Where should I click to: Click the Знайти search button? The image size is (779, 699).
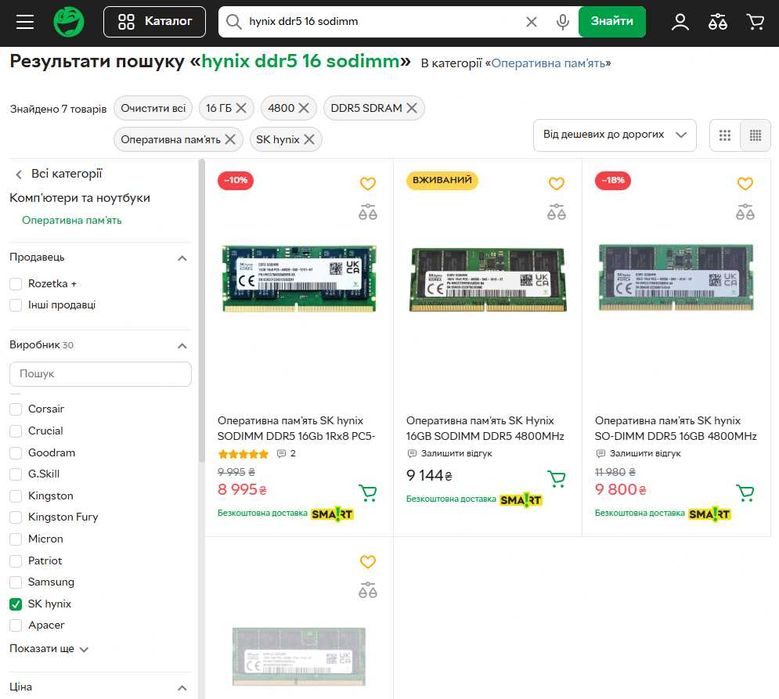tap(612, 21)
